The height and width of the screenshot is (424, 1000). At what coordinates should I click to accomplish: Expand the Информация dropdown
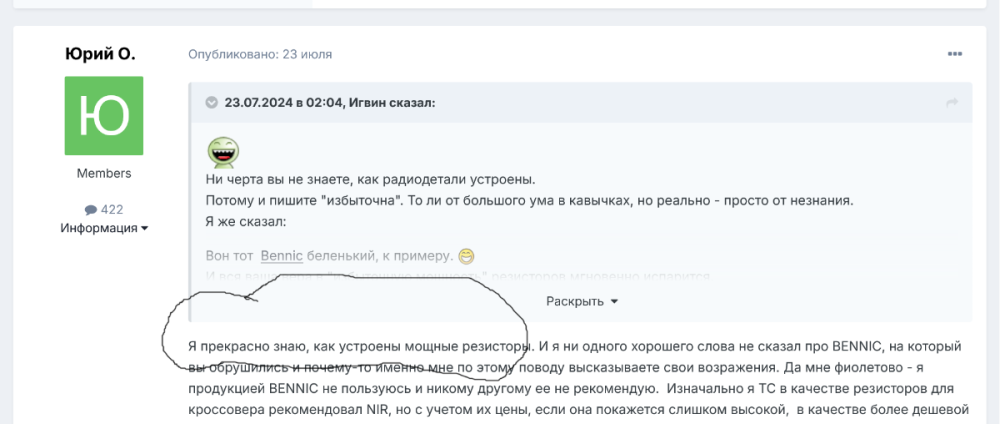pos(104,228)
